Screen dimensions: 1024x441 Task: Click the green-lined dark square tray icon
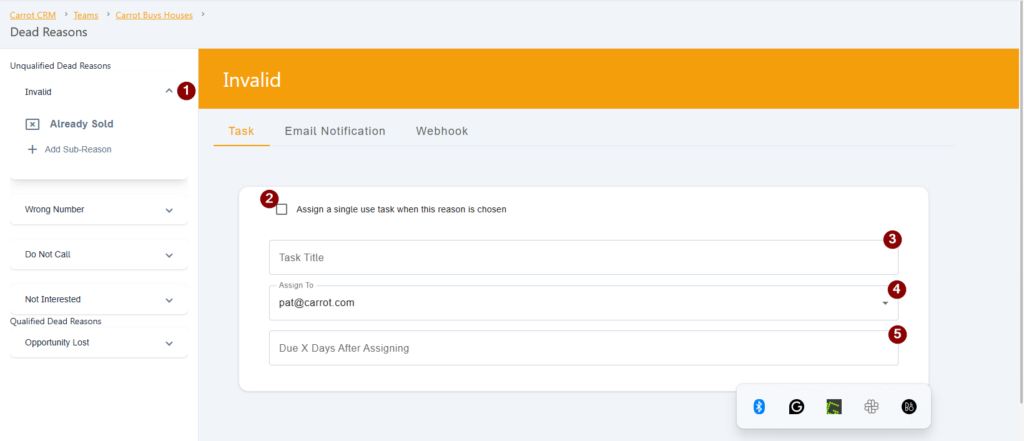point(834,406)
